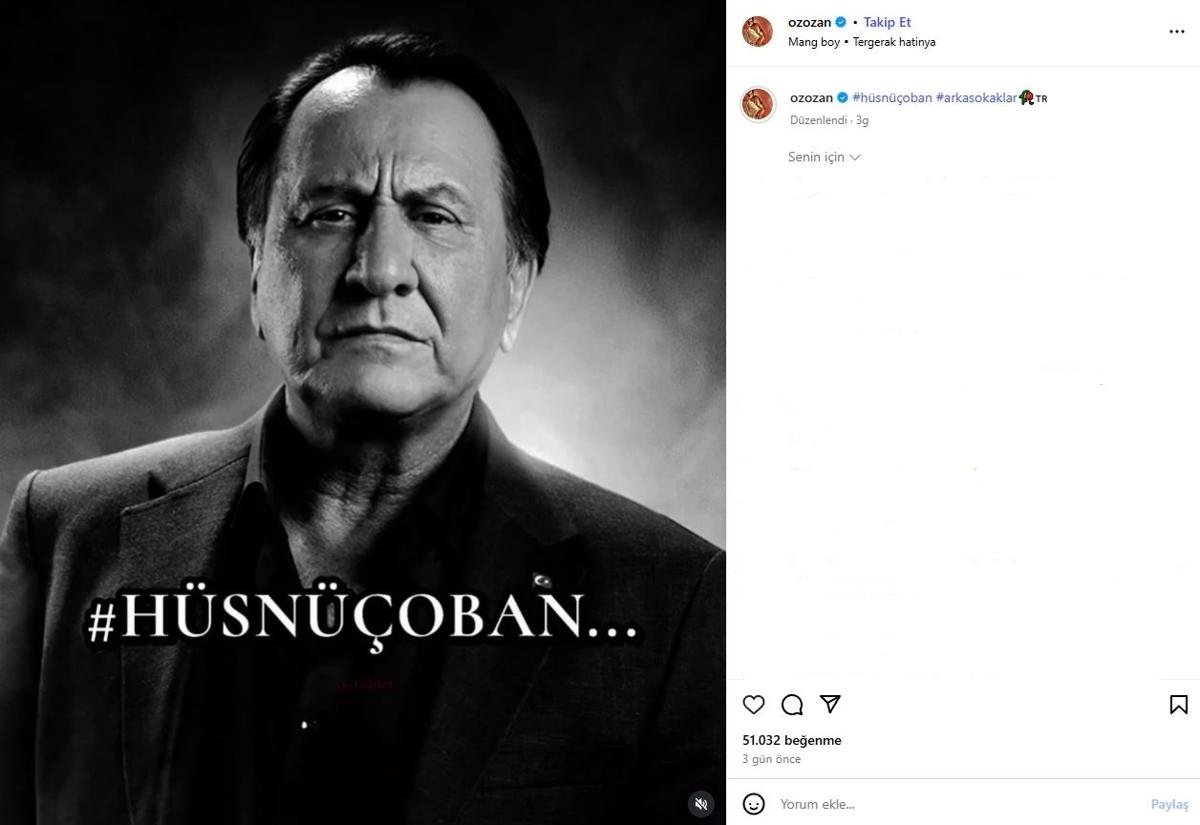Unmute the video with the speaker icon
Screen dimensions: 1200x825
[702, 802]
